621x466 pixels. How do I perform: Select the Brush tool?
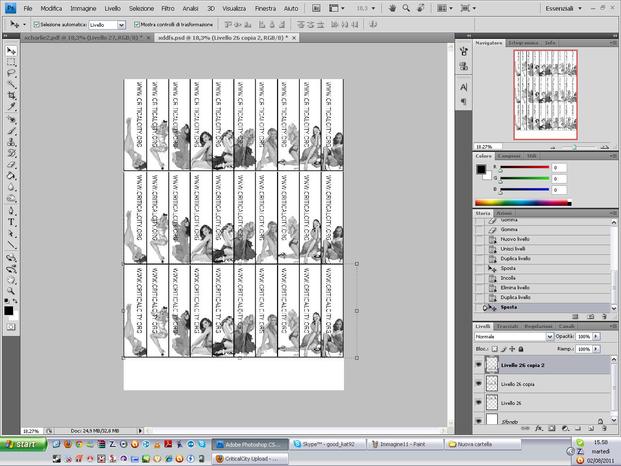tap(11, 131)
